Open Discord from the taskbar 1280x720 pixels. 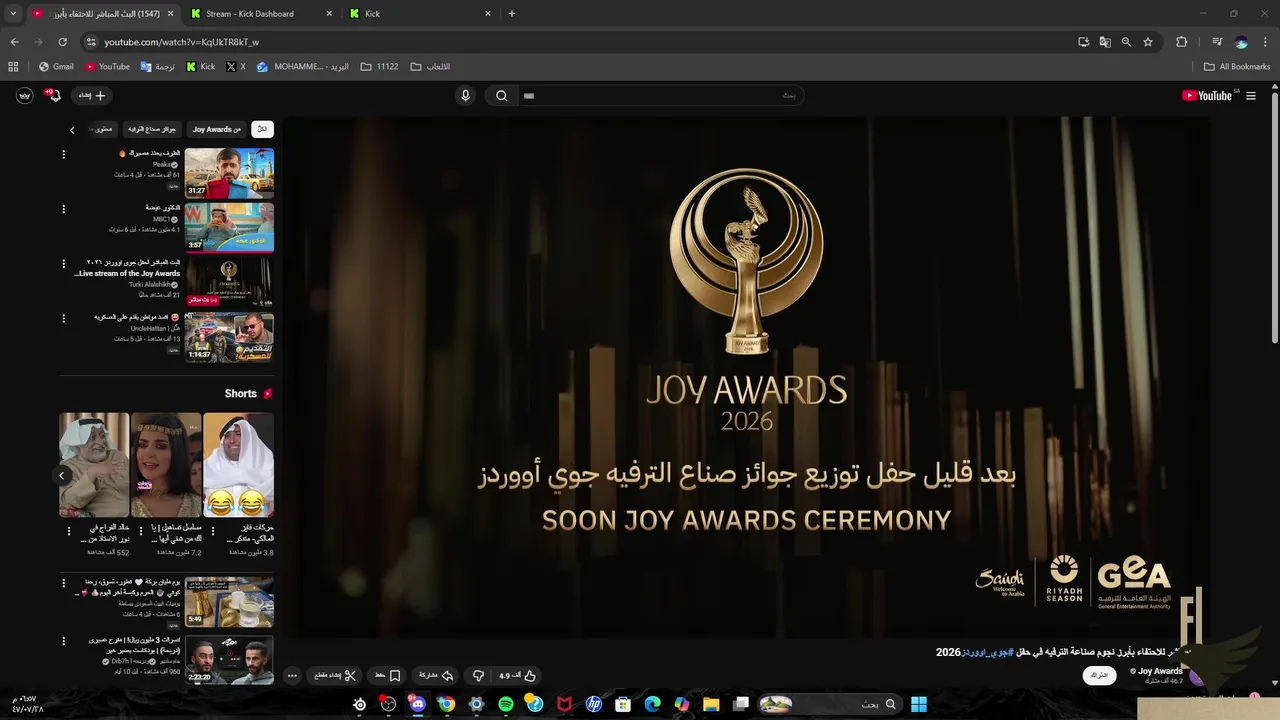(x=417, y=704)
